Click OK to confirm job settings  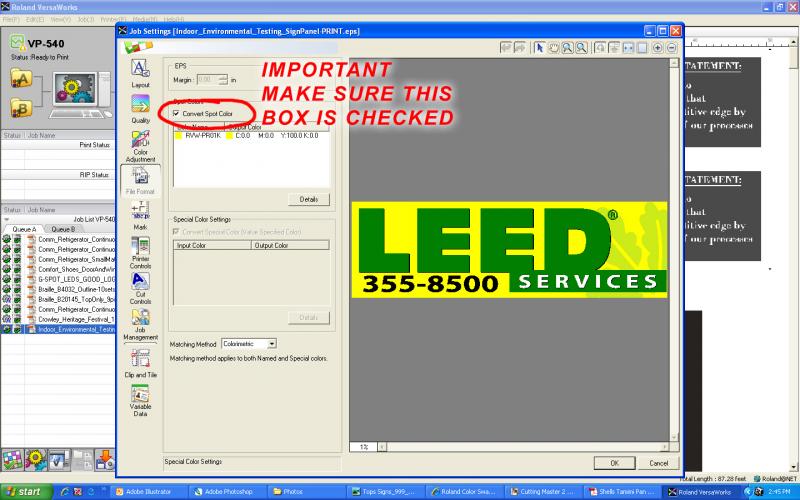(614, 463)
